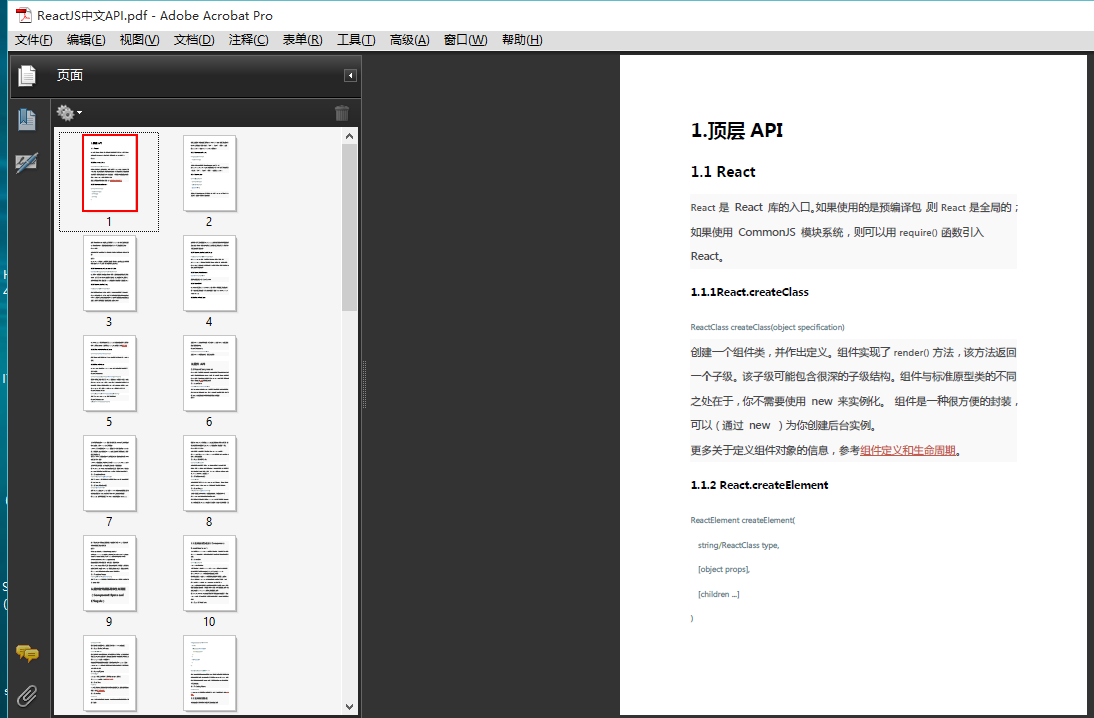Screen dimensions: 1094x718
Task: Select page 6 thumbnail
Action: tap(210, 373)
